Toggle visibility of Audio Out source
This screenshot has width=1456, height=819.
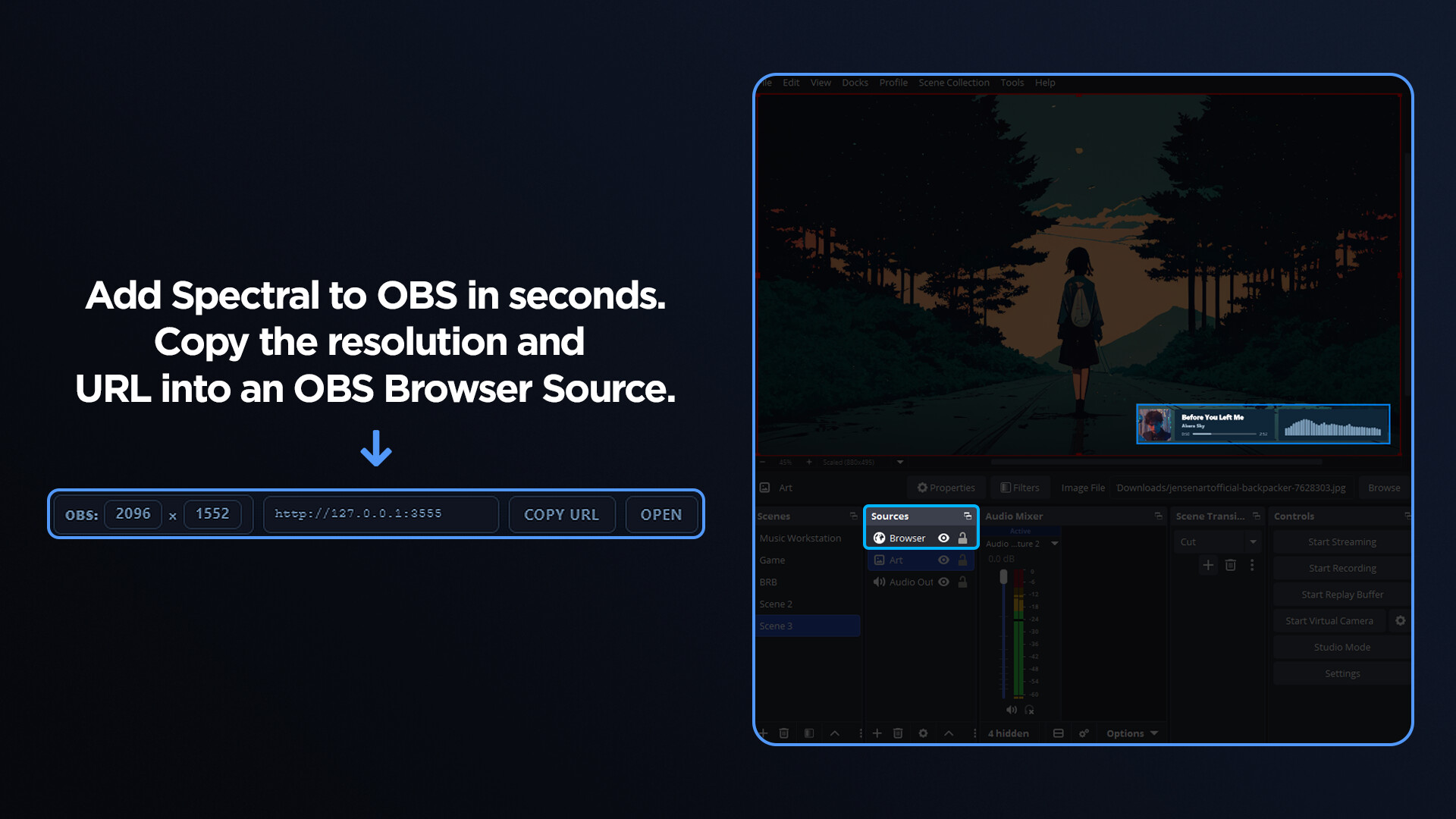point(943,582)
